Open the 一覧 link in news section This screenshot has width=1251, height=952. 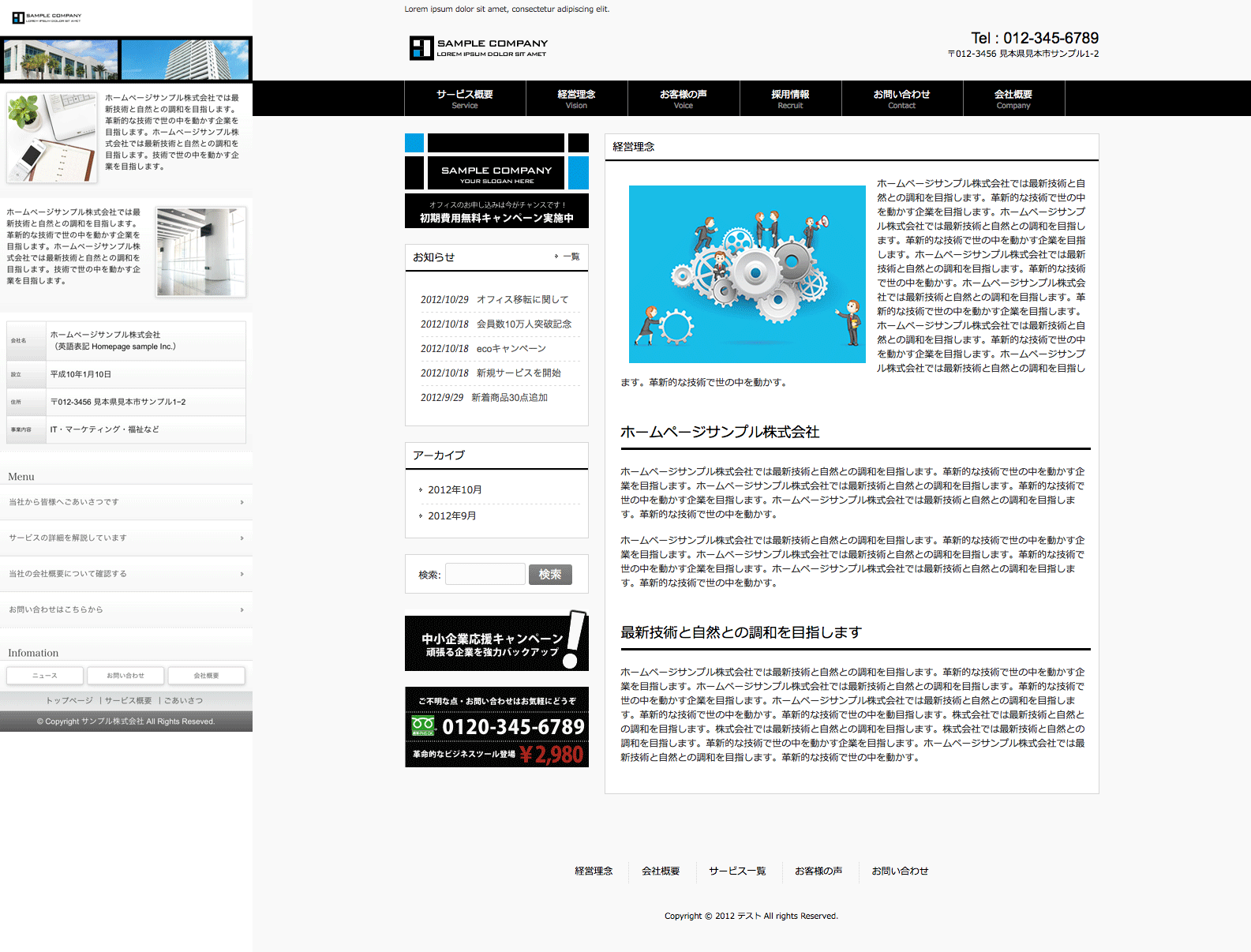tap(571, 257)
